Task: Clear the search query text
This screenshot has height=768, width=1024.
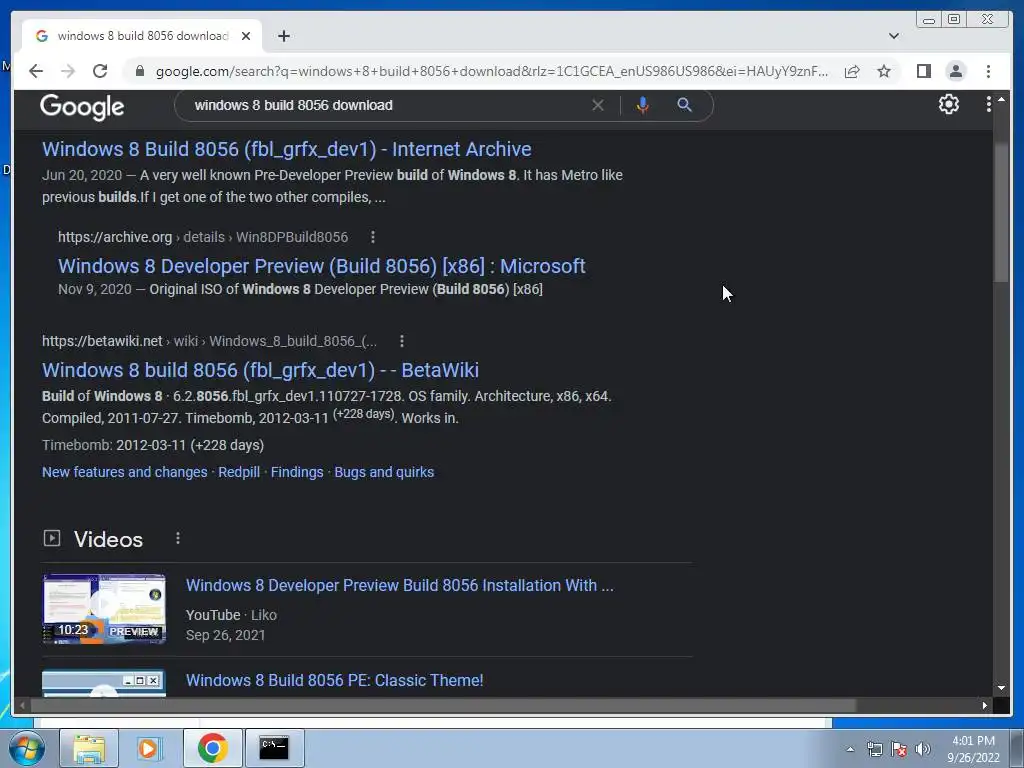Action: click(x=597, y=105)
